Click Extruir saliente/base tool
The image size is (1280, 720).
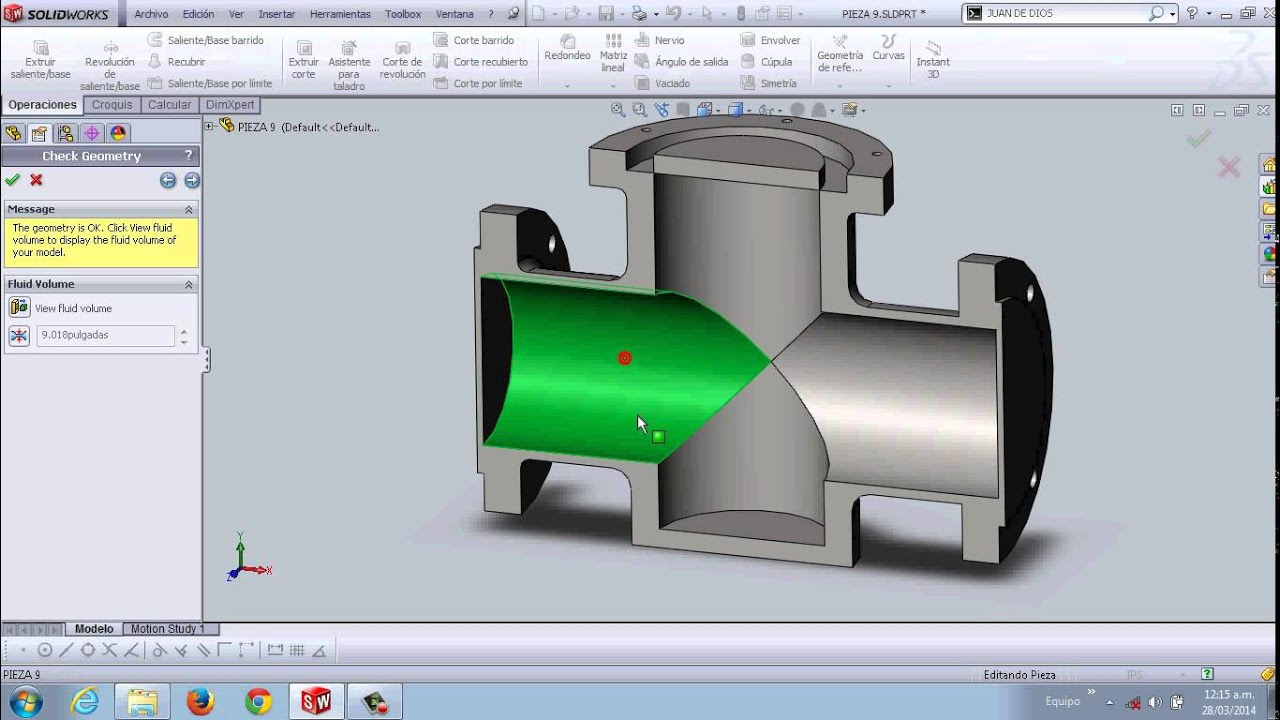40,60
